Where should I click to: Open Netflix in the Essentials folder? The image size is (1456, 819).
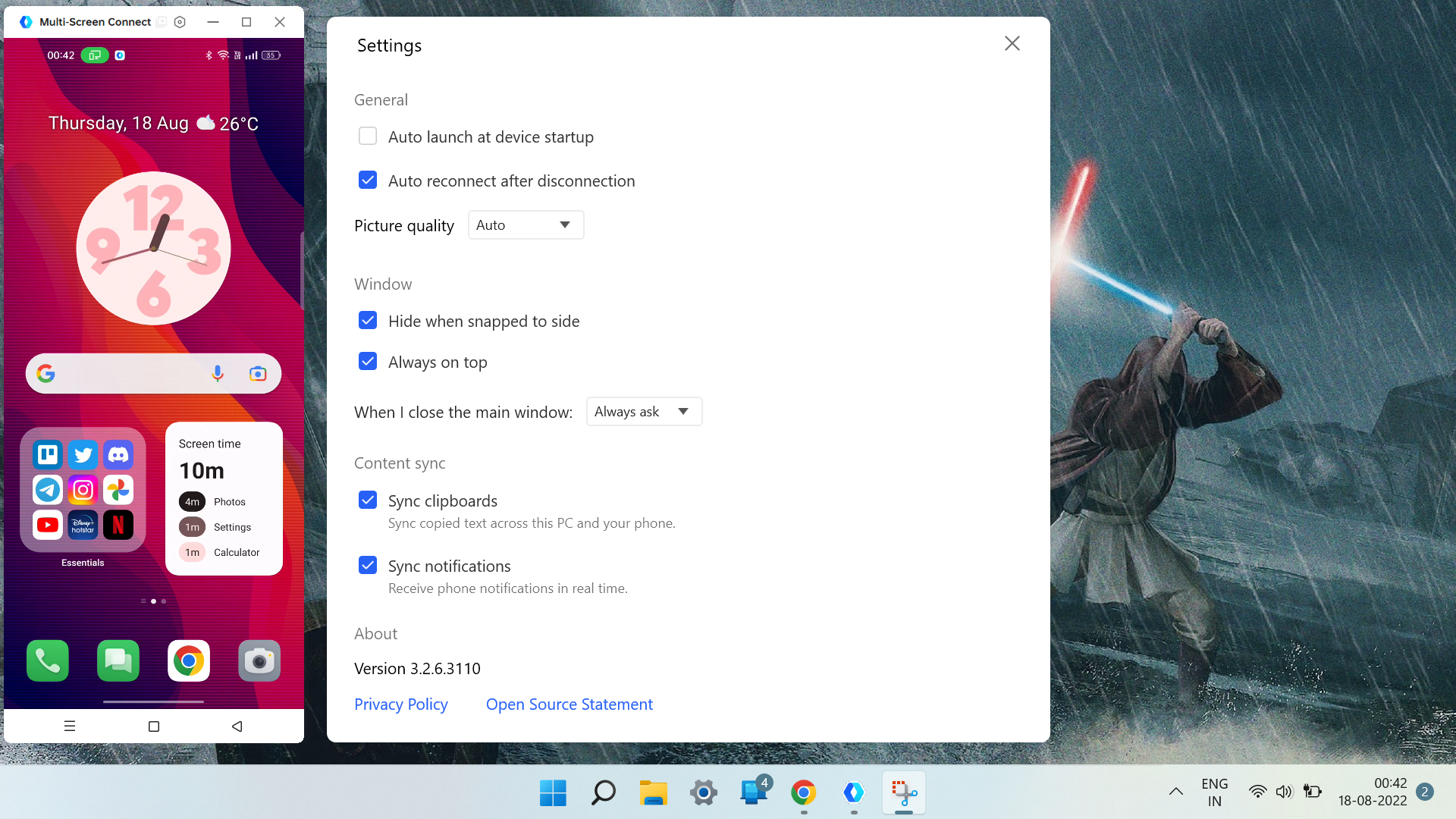click(118, 525)
